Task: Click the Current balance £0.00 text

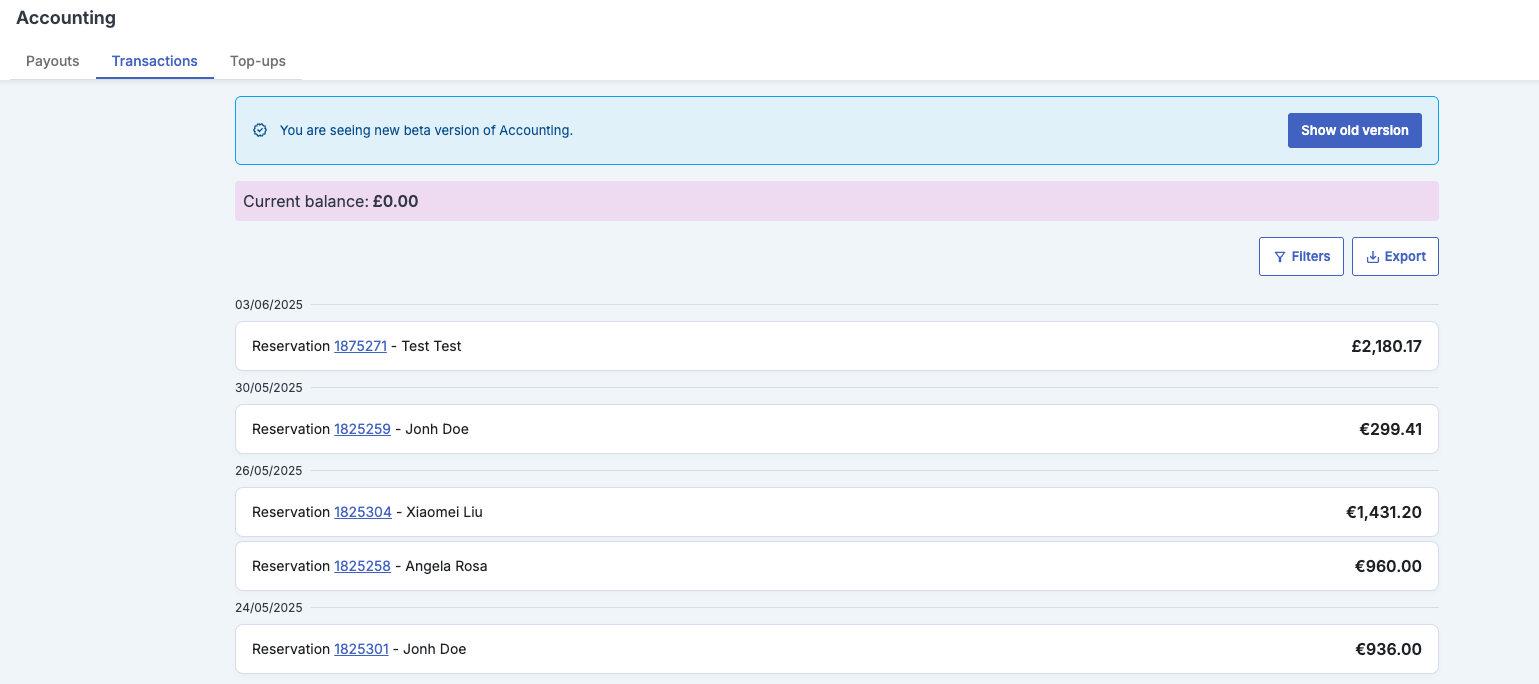Action: pyautogui.click(x=331, y=201)
